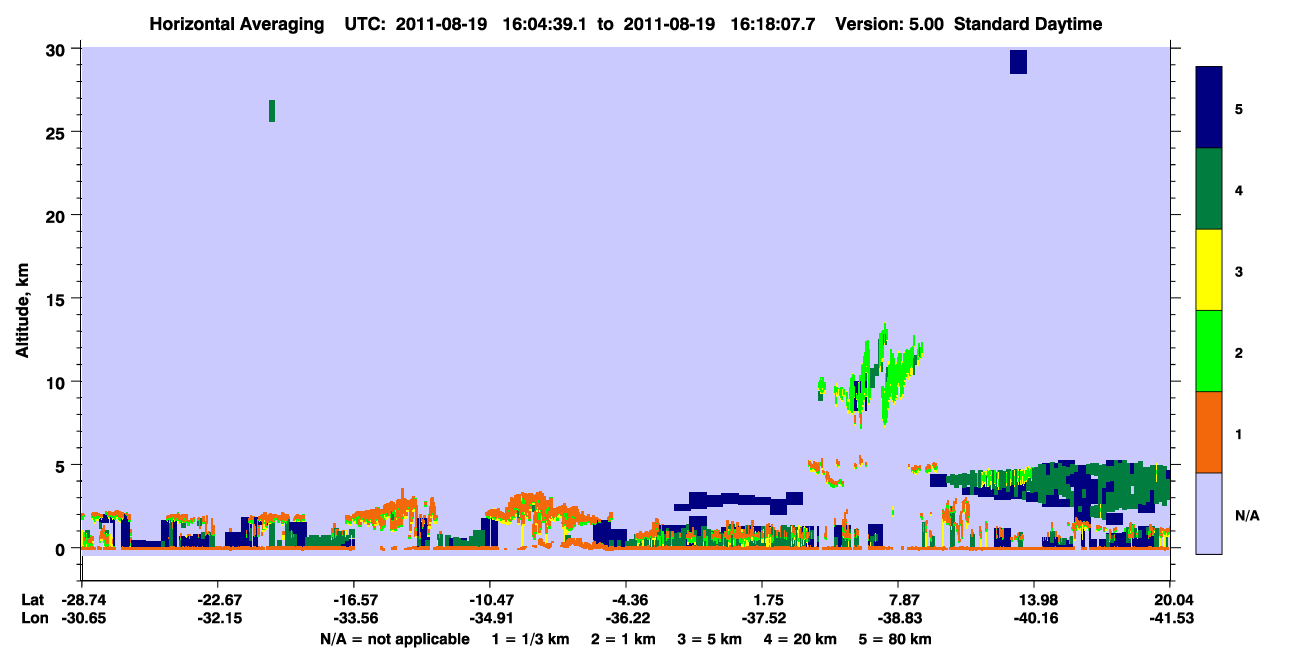Click the lavender N/A colorbar segment
1300x667 pixels.
[1209, 513]
